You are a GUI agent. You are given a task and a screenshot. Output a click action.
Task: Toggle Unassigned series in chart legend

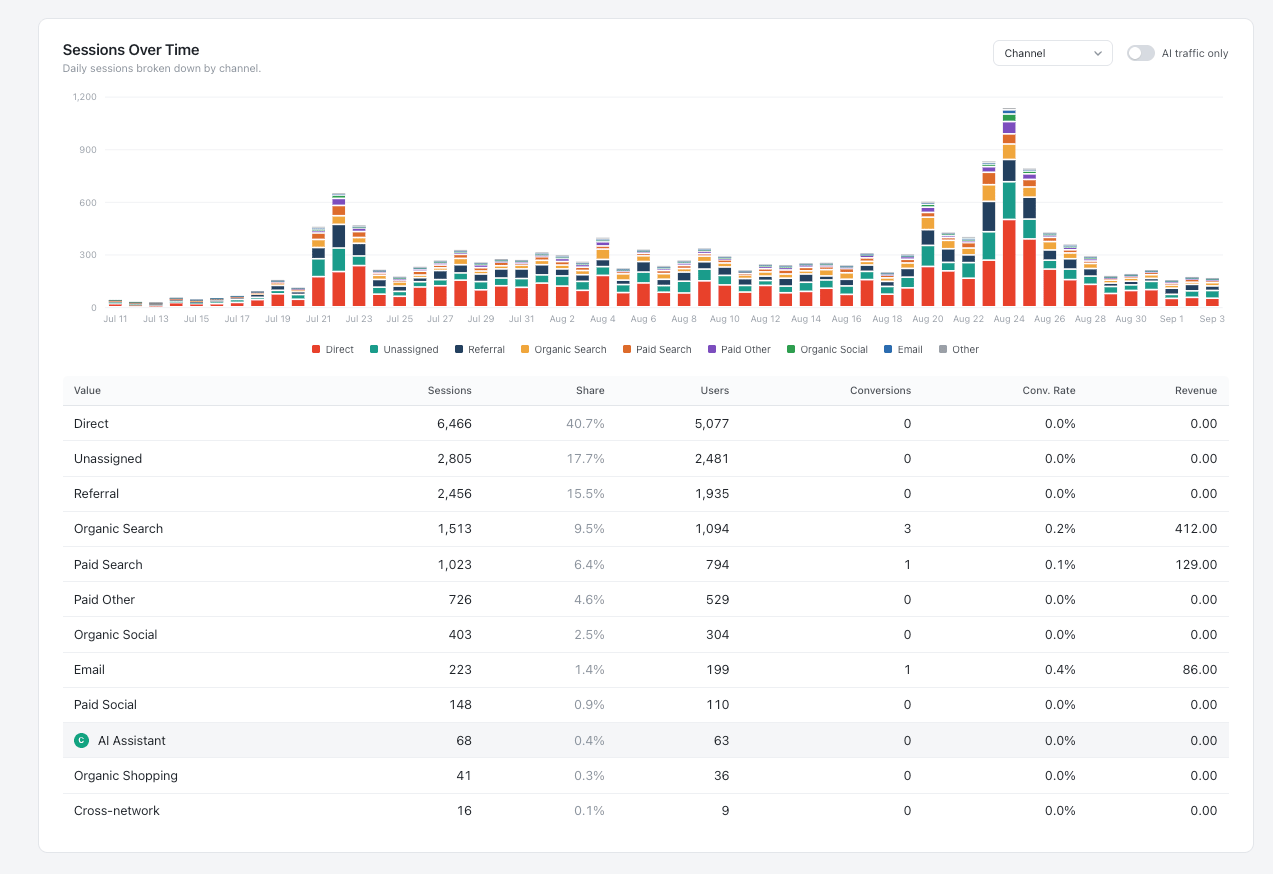(x=404, y=350)
